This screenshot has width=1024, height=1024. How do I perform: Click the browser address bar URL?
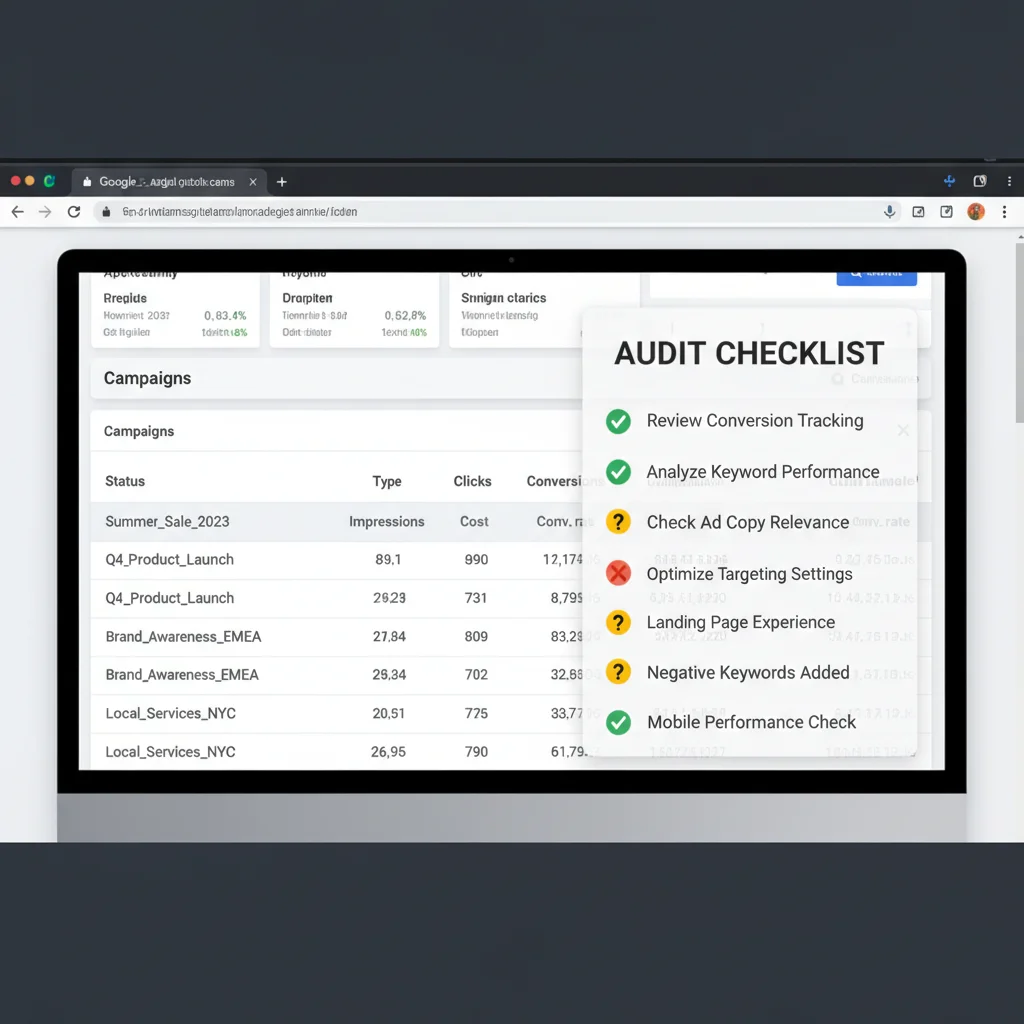[x=240, y=212]
